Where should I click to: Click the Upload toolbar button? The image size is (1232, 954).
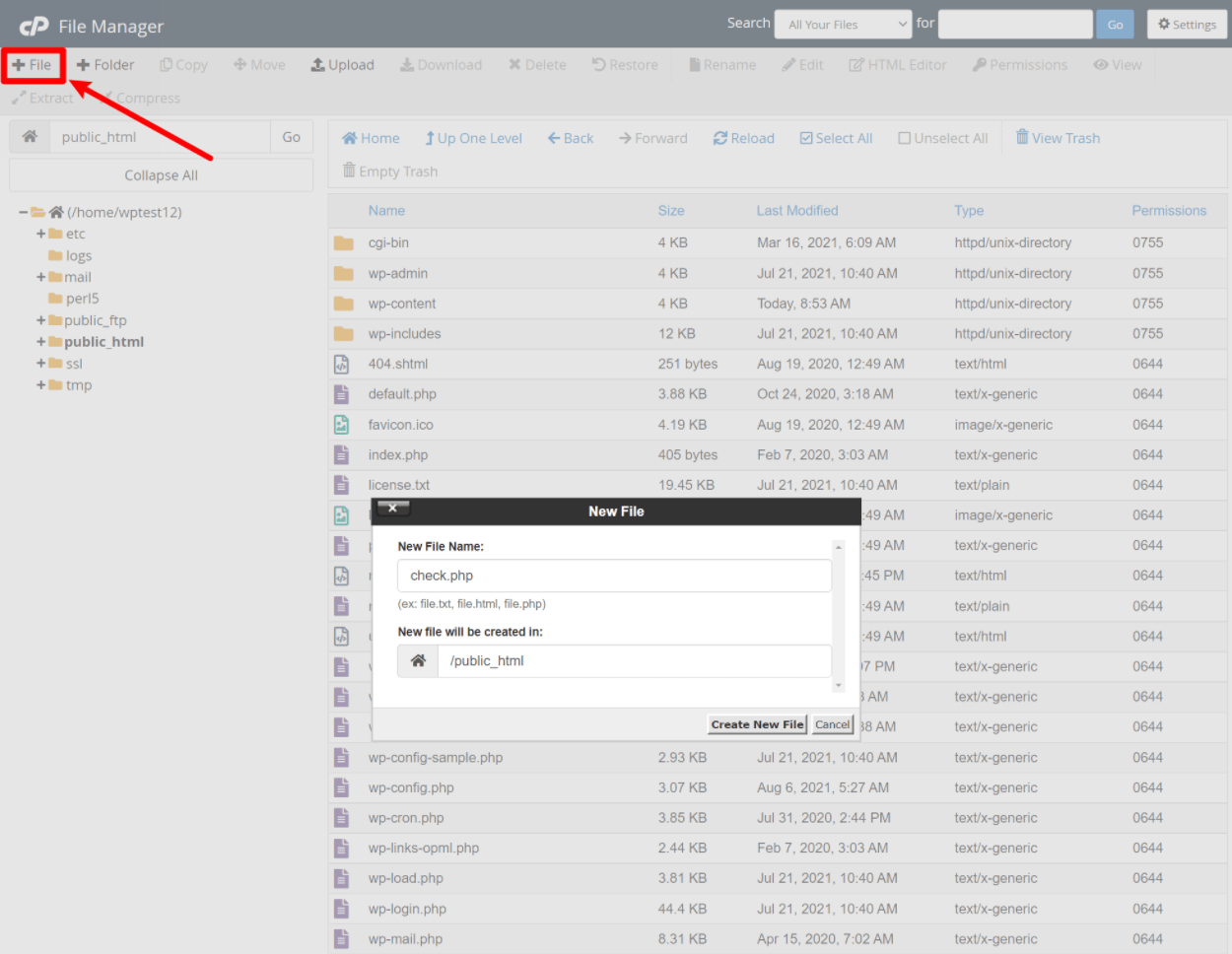pos(343,65)
